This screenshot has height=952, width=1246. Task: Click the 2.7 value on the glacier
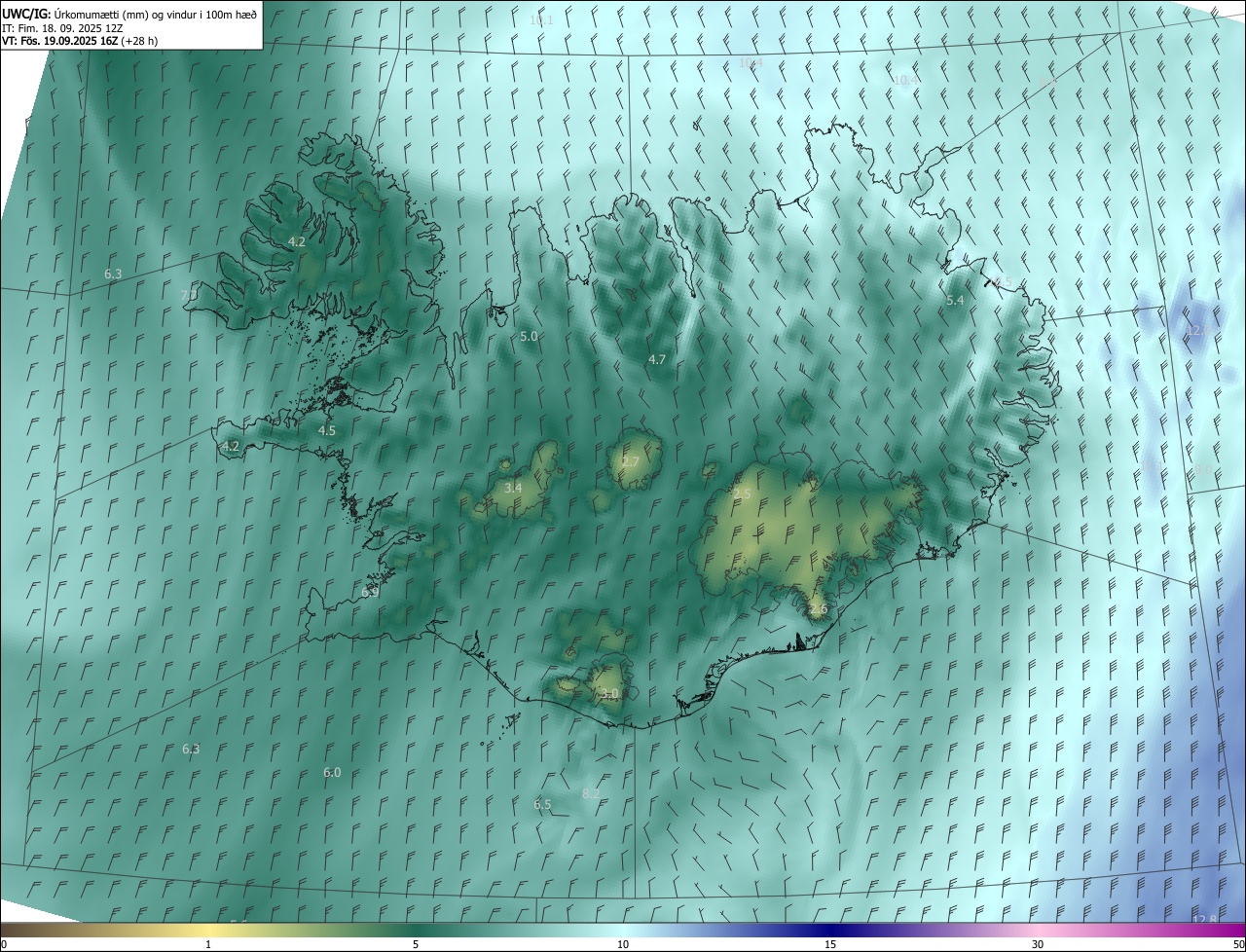630,461
